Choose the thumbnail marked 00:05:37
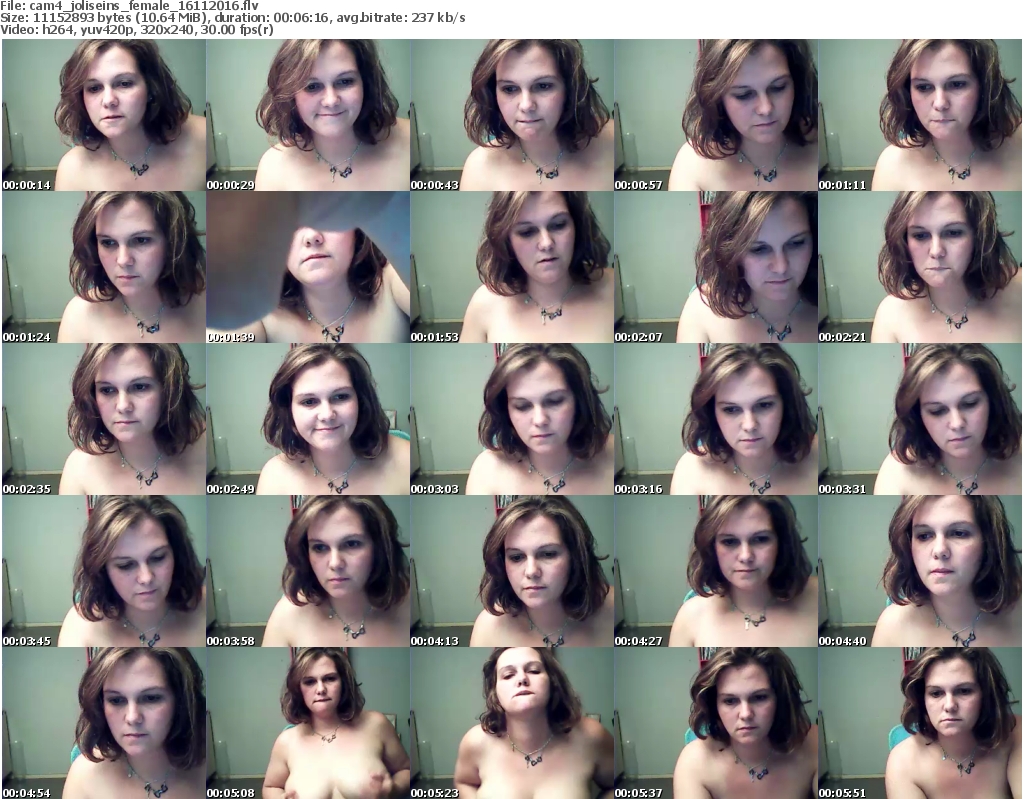The height and width of the screenshot is (799, 1024). 716,723
